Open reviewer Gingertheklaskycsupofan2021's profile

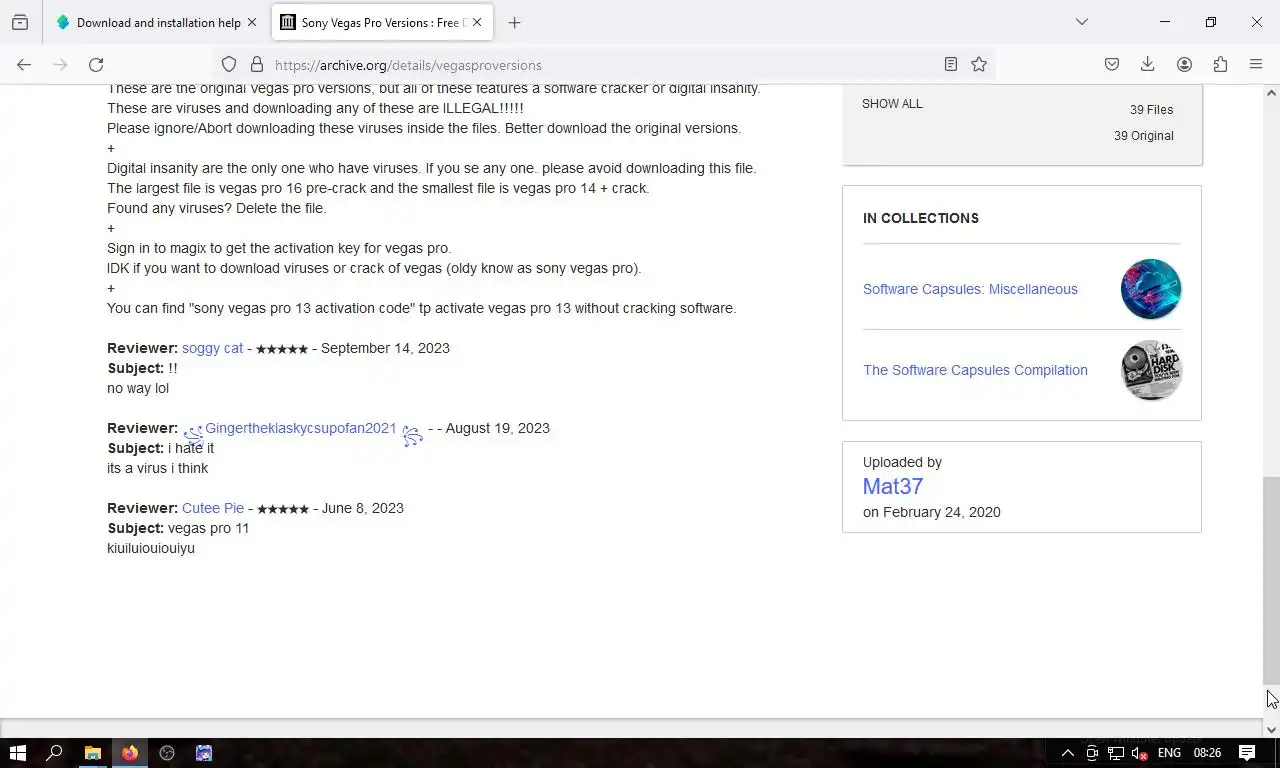(x=301, y=428)
